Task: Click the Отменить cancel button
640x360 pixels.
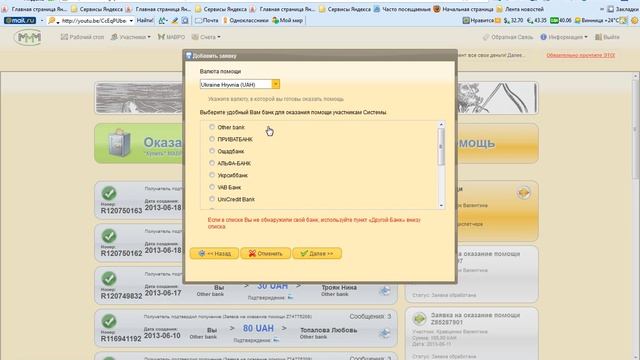Action: pyautogui.click(x=265, y=253)
